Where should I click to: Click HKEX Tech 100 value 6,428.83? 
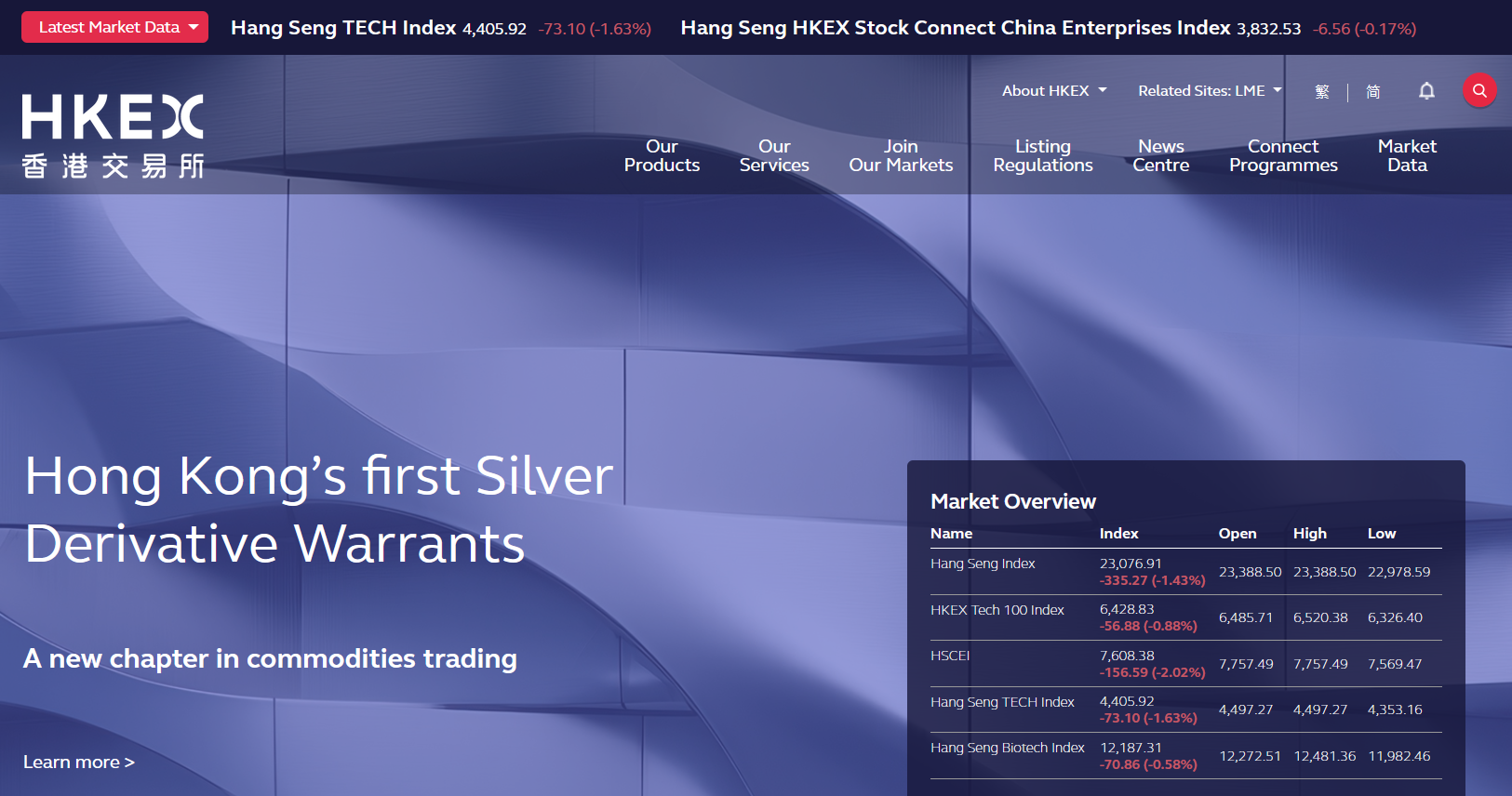tap(1127, 609)
